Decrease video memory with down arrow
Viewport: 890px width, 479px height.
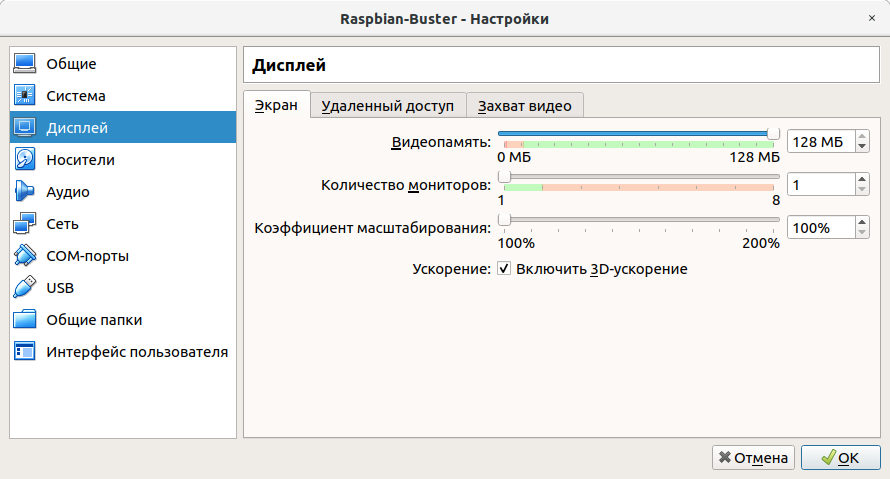862,146
